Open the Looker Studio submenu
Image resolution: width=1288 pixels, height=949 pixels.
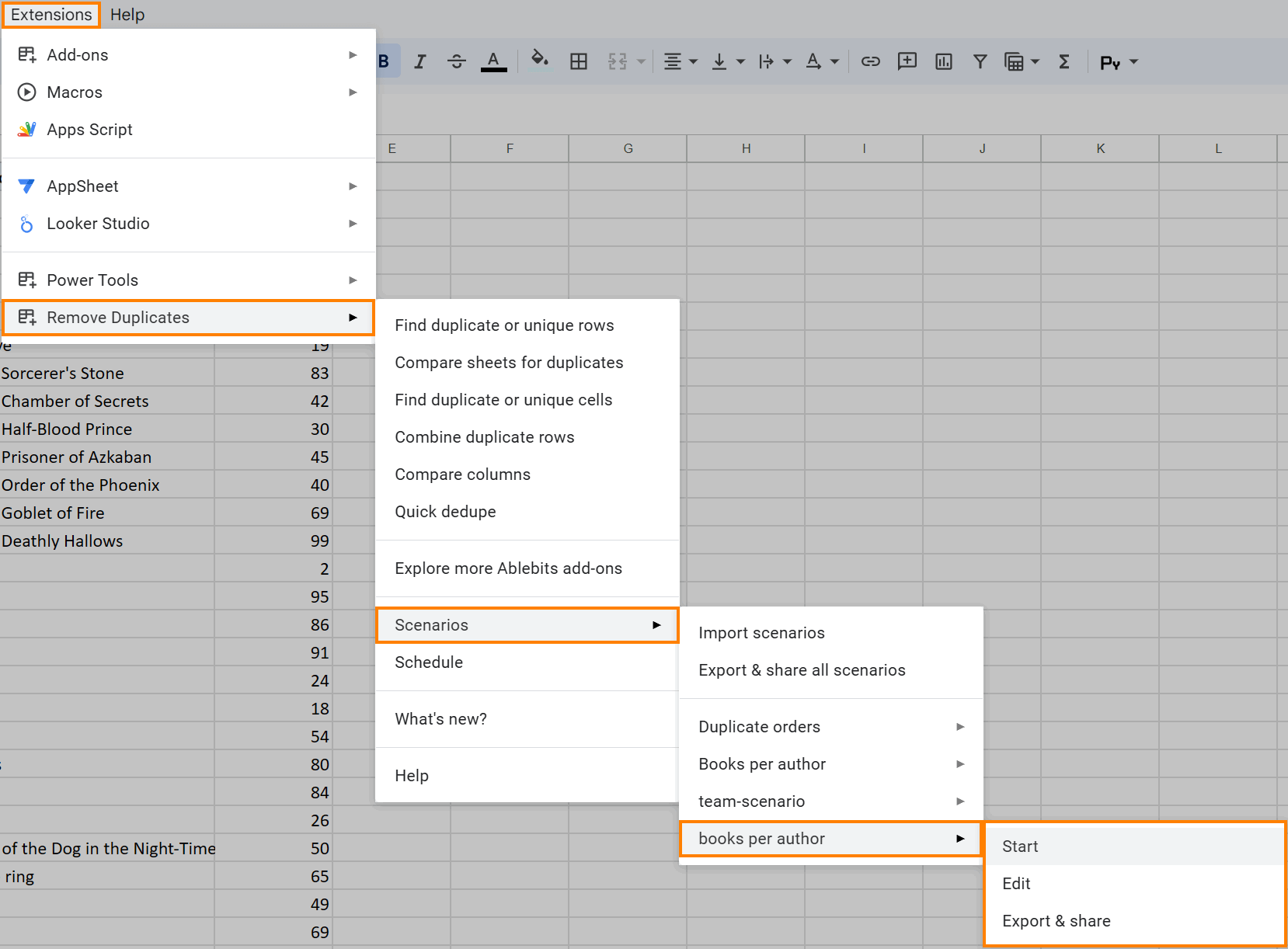189,224
